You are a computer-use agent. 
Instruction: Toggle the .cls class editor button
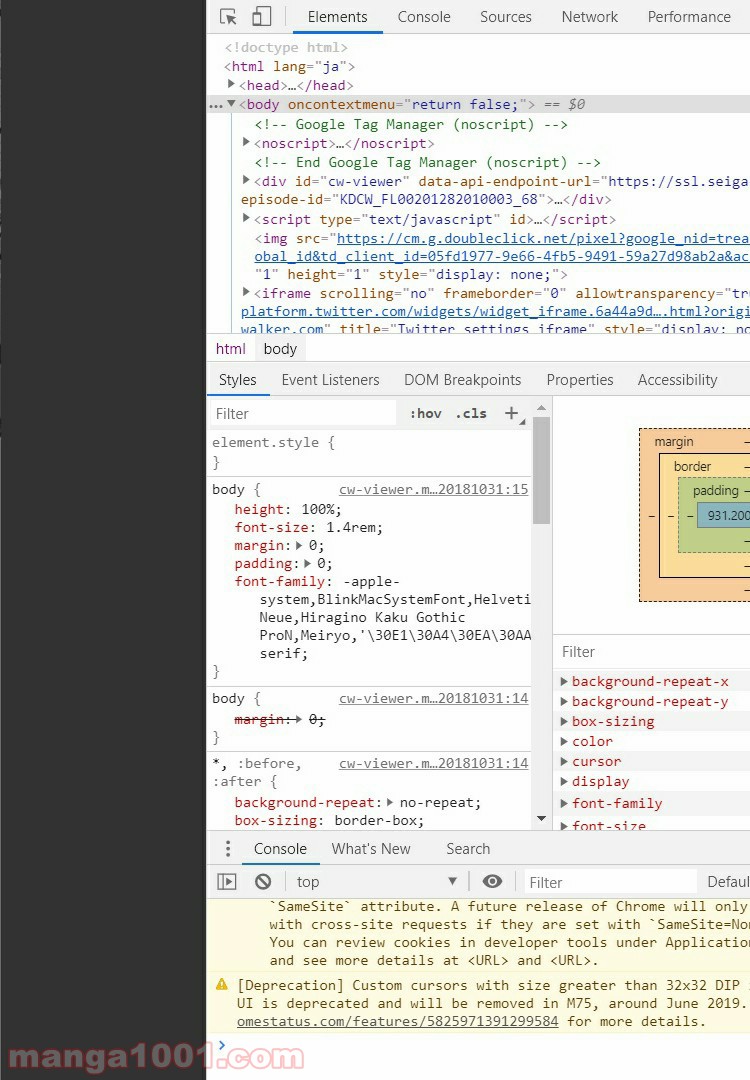point(471,413)
